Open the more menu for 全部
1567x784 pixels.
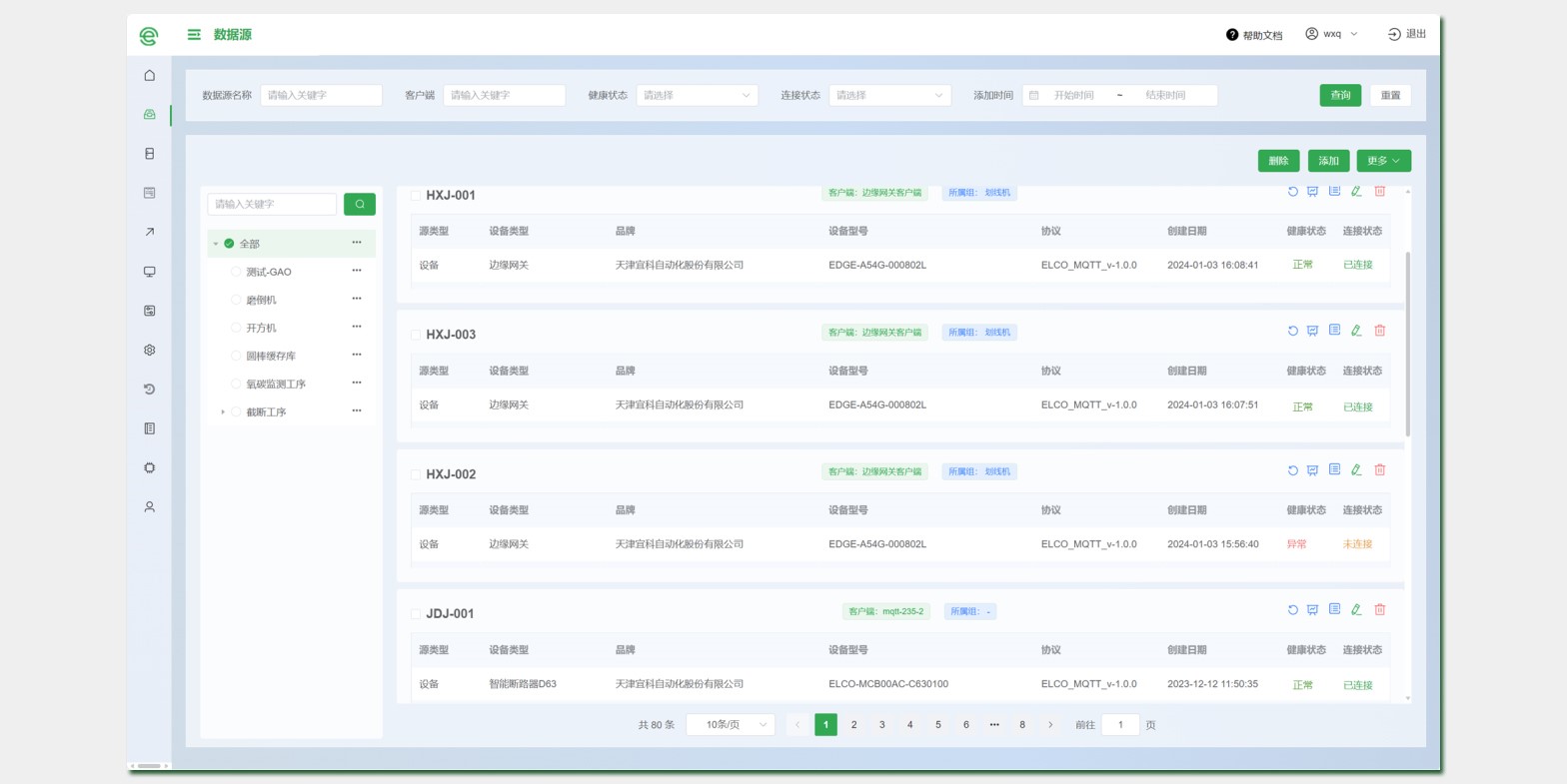(357, 243)
